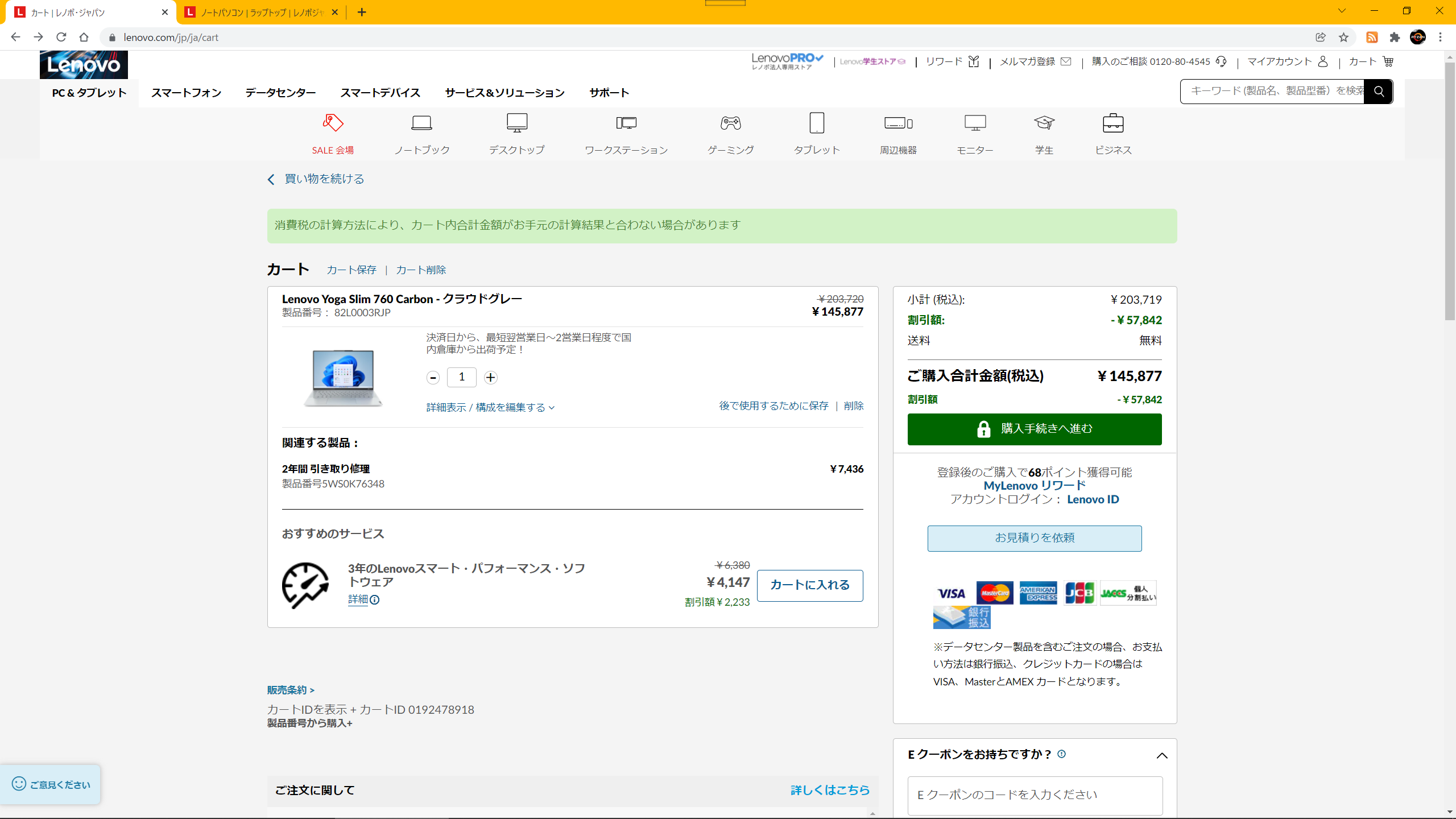Click the E クーポン help info icon
Viewport: 1456px width, 819px height.
1061,754
